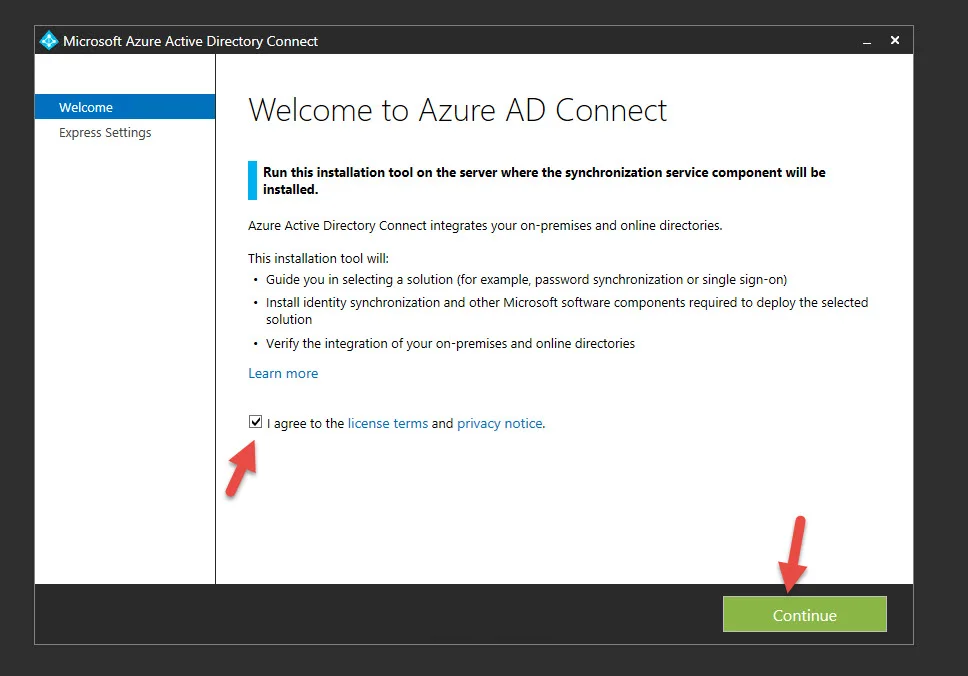
Task: Follow the Learn more link
Action: (283, 373)
